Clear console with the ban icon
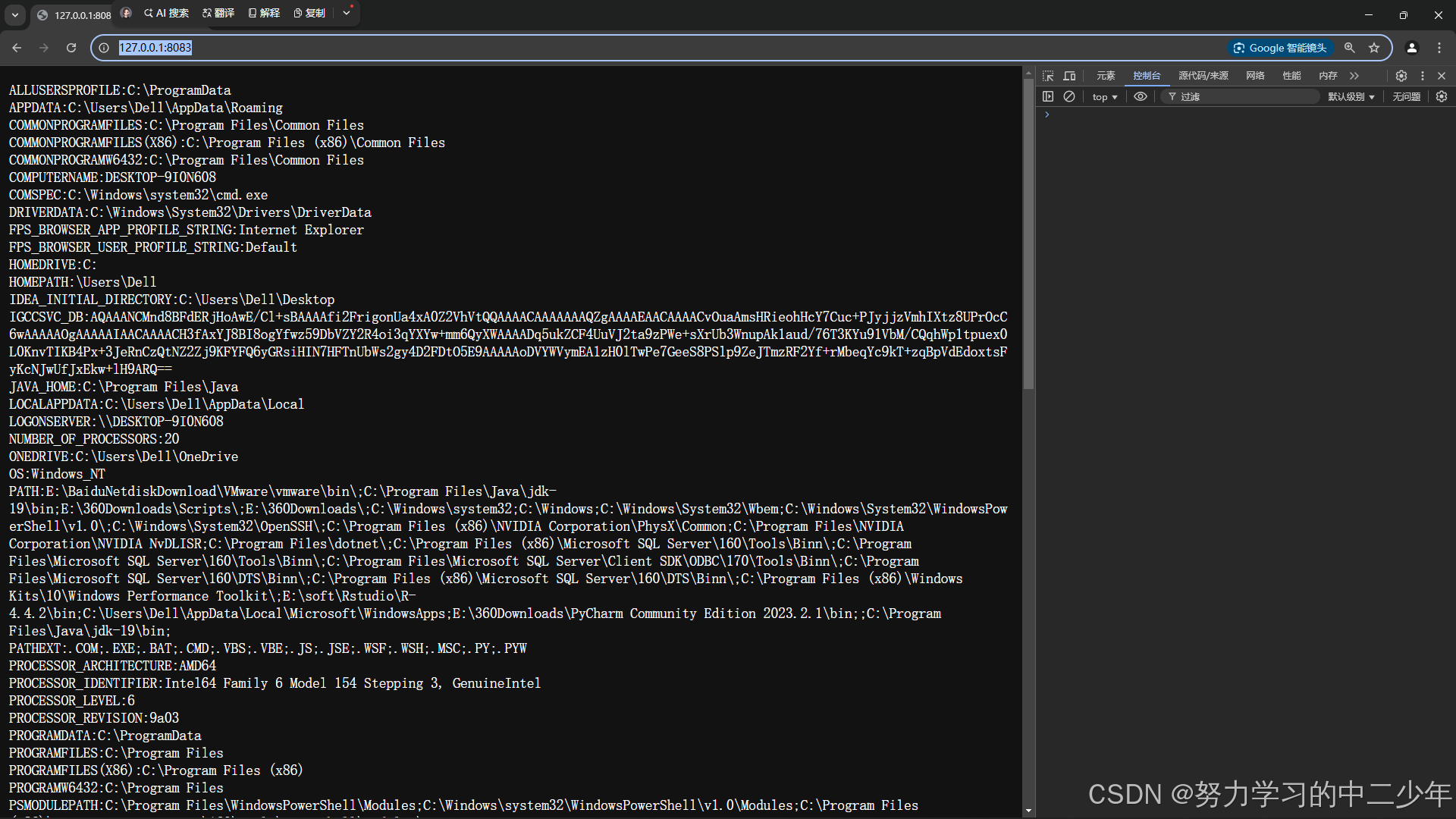The width and height of the screenshot is (1456, 819). point(1069,96)
